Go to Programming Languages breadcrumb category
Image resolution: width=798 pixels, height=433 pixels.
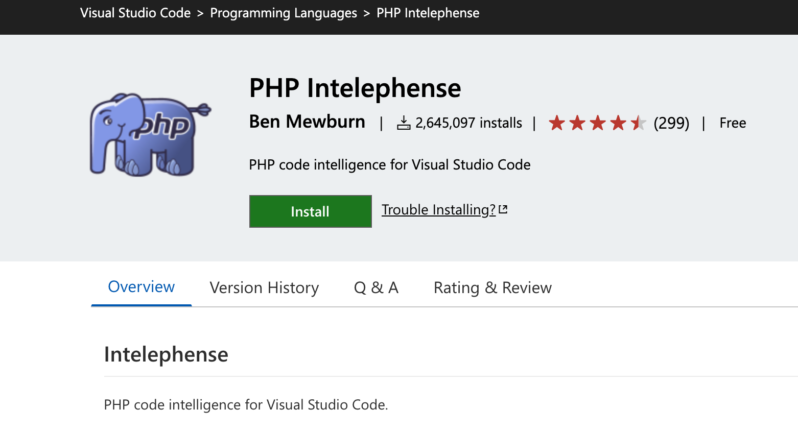283,13
